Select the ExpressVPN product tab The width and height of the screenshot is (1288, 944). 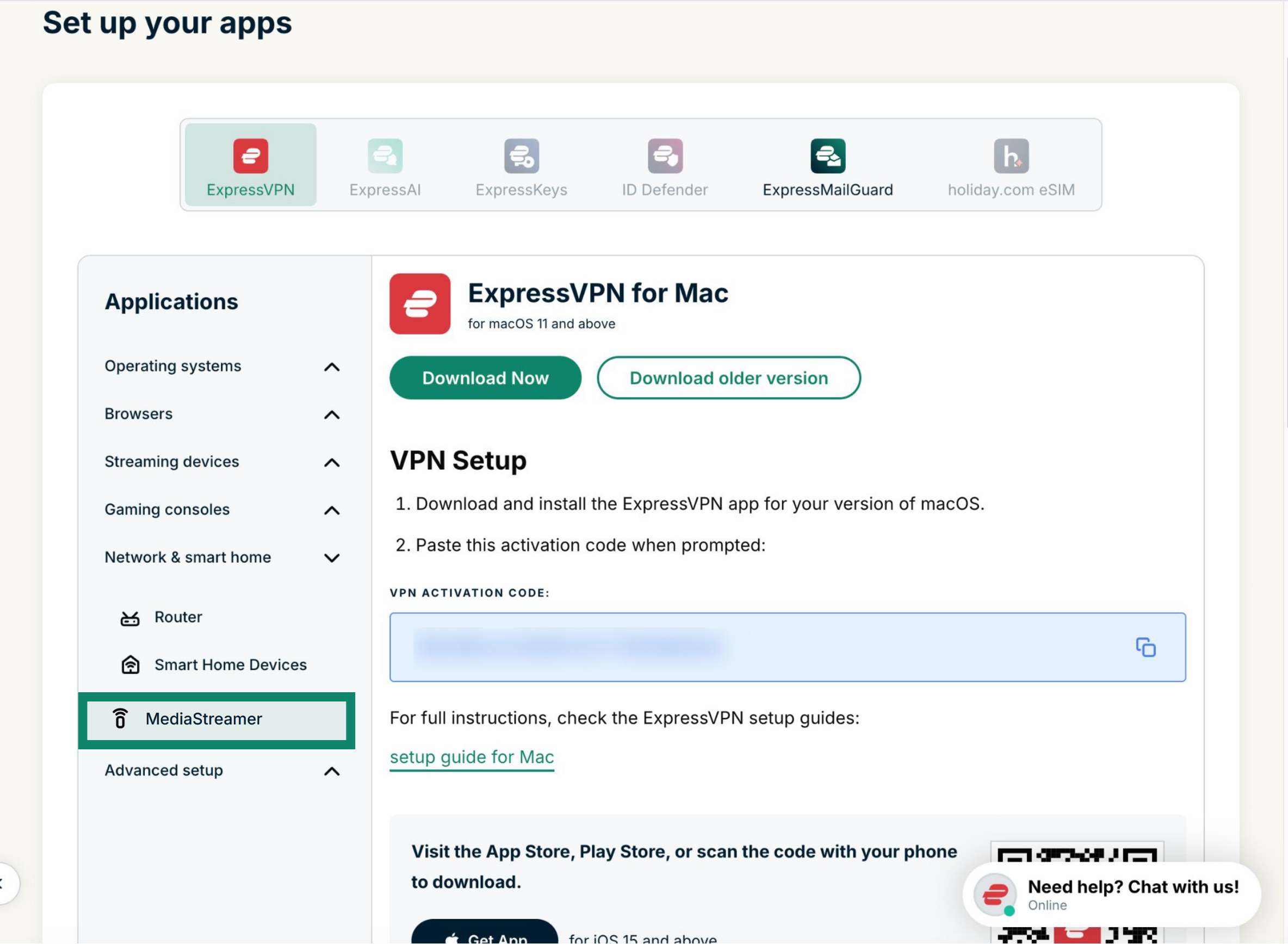point(250,165)
